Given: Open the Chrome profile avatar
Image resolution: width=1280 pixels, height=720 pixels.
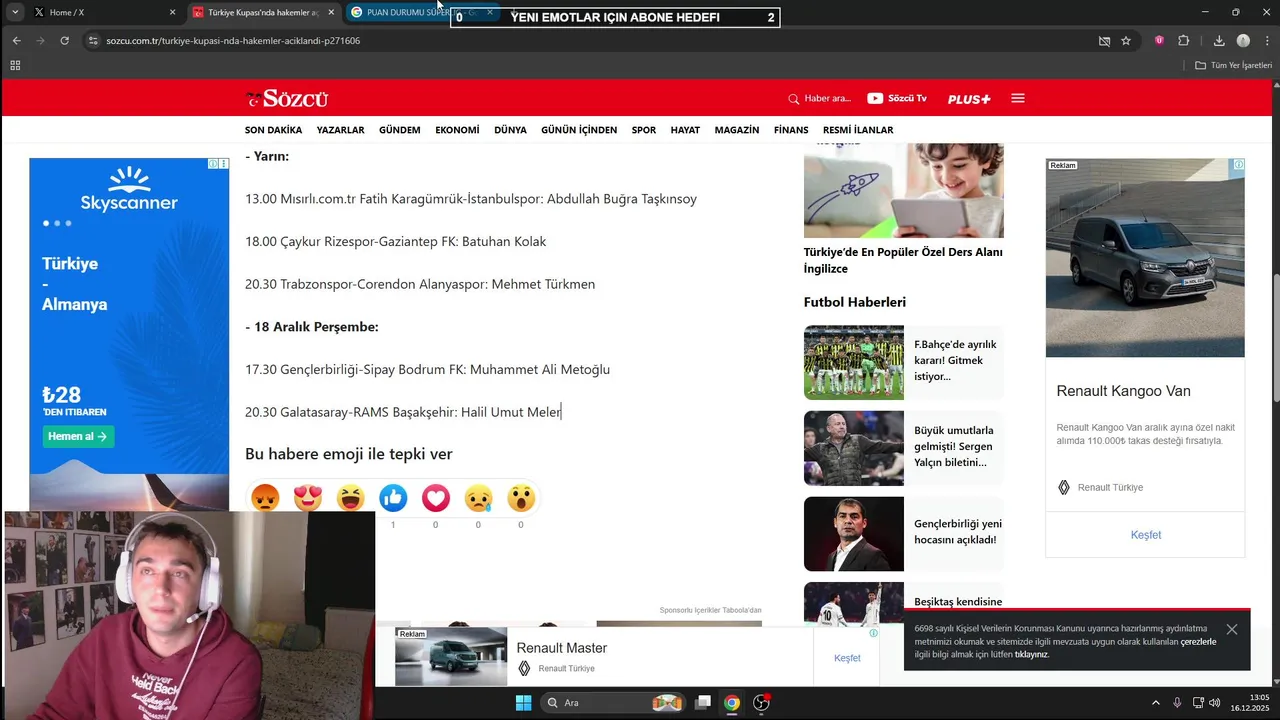Looking at the screenshot, I should click(1243, 41).
